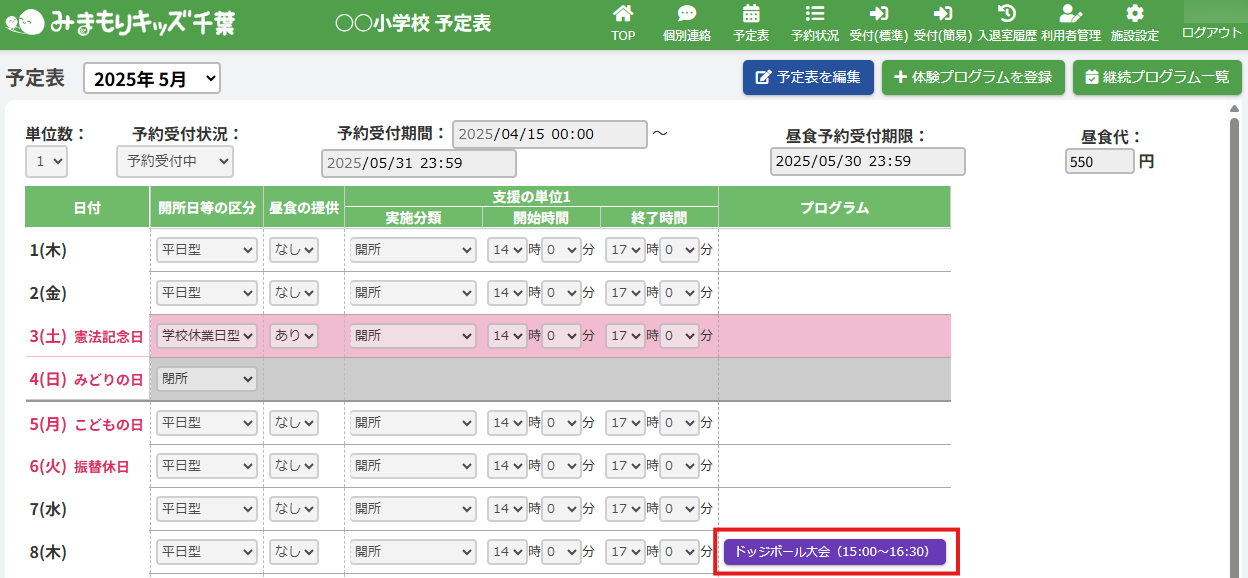This screenshot has width=1248, height=578.
Task: Open 利用者管理 user icon
Action: click(x=1070, y=14)
